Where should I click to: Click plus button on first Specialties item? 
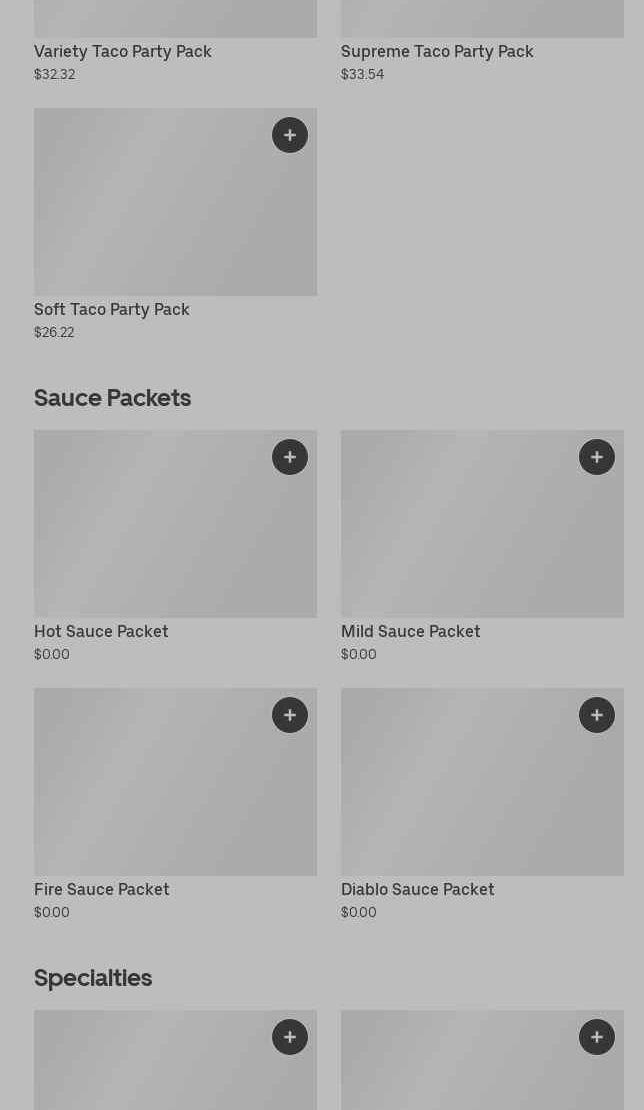(290, 1037)
